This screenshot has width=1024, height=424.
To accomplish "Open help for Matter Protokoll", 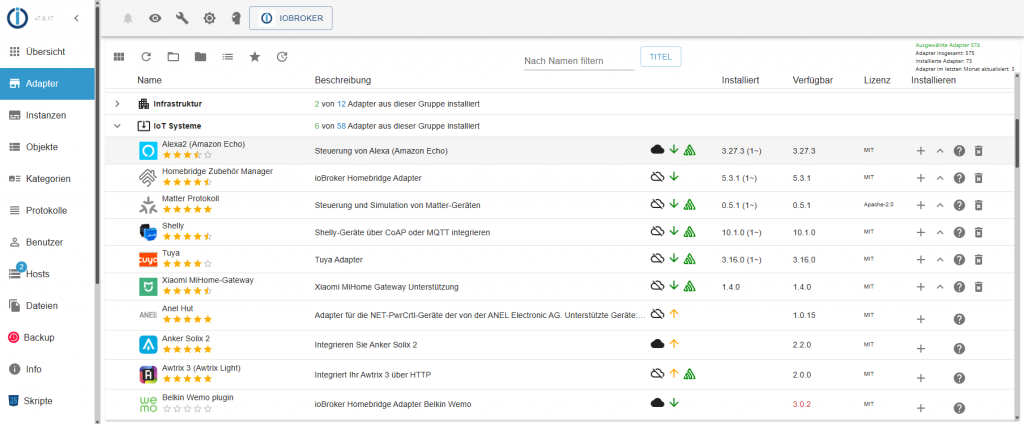I will [x=959, y=205].
